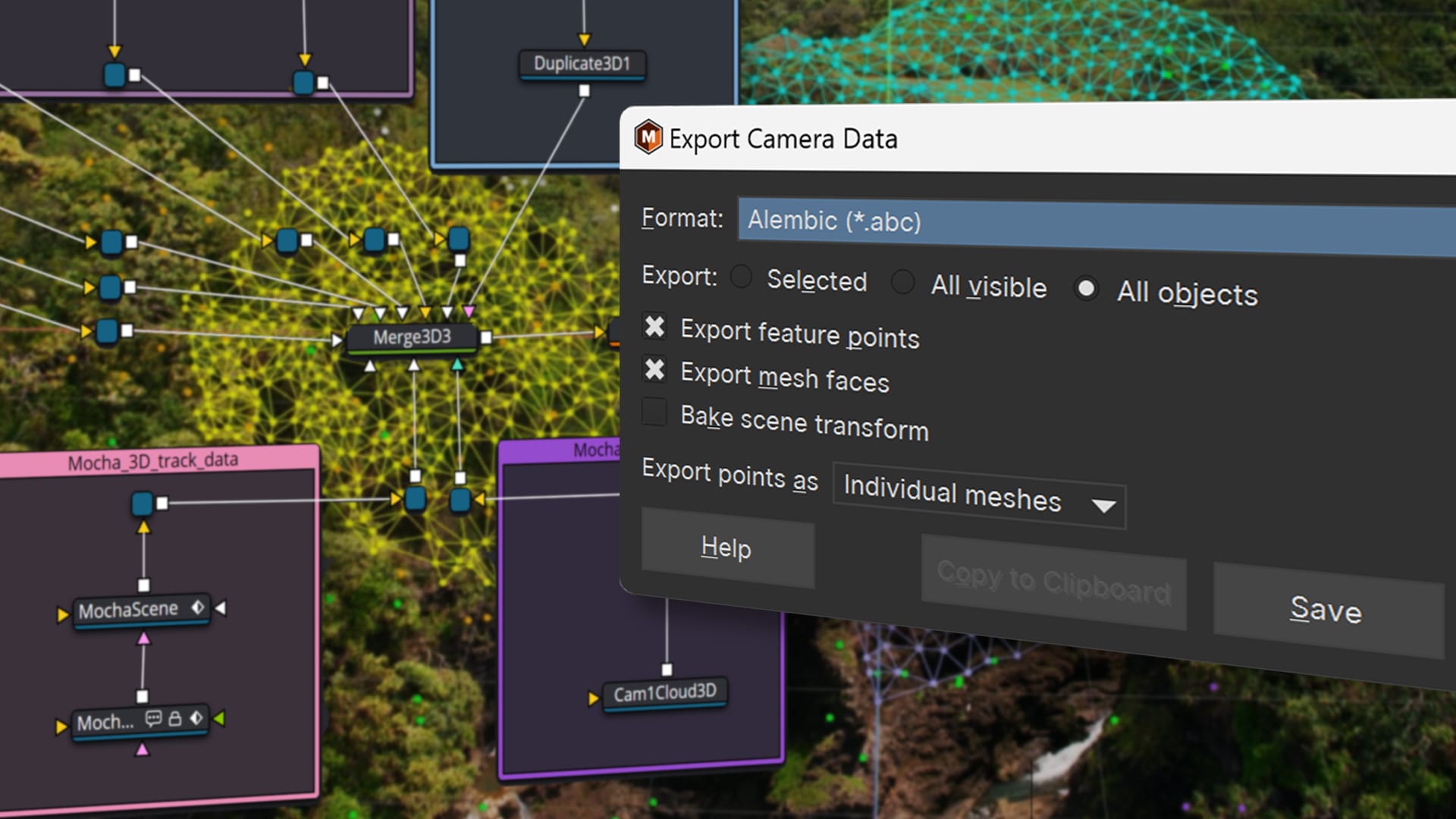Disable Export mesh faces checkbox

coord(654,369)
